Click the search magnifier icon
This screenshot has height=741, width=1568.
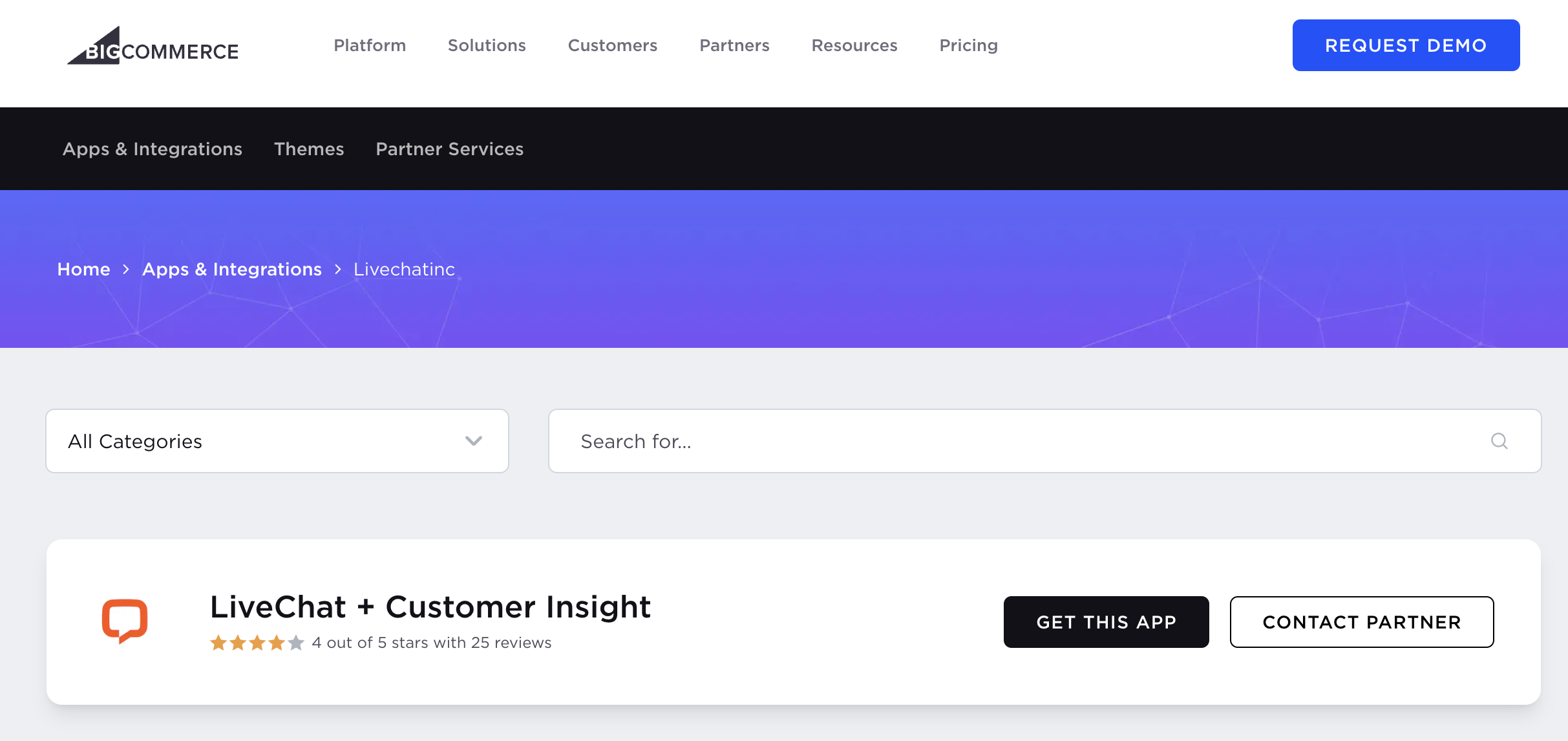[x=1499, y=441]
